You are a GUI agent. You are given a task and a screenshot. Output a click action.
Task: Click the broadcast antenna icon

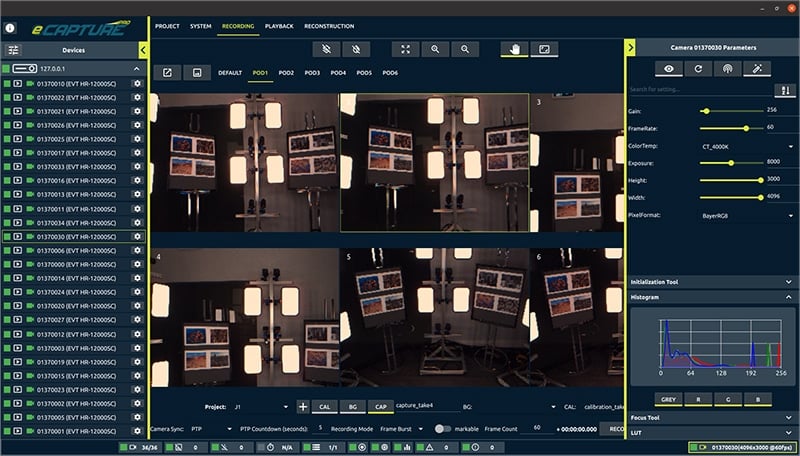(728, 69)
